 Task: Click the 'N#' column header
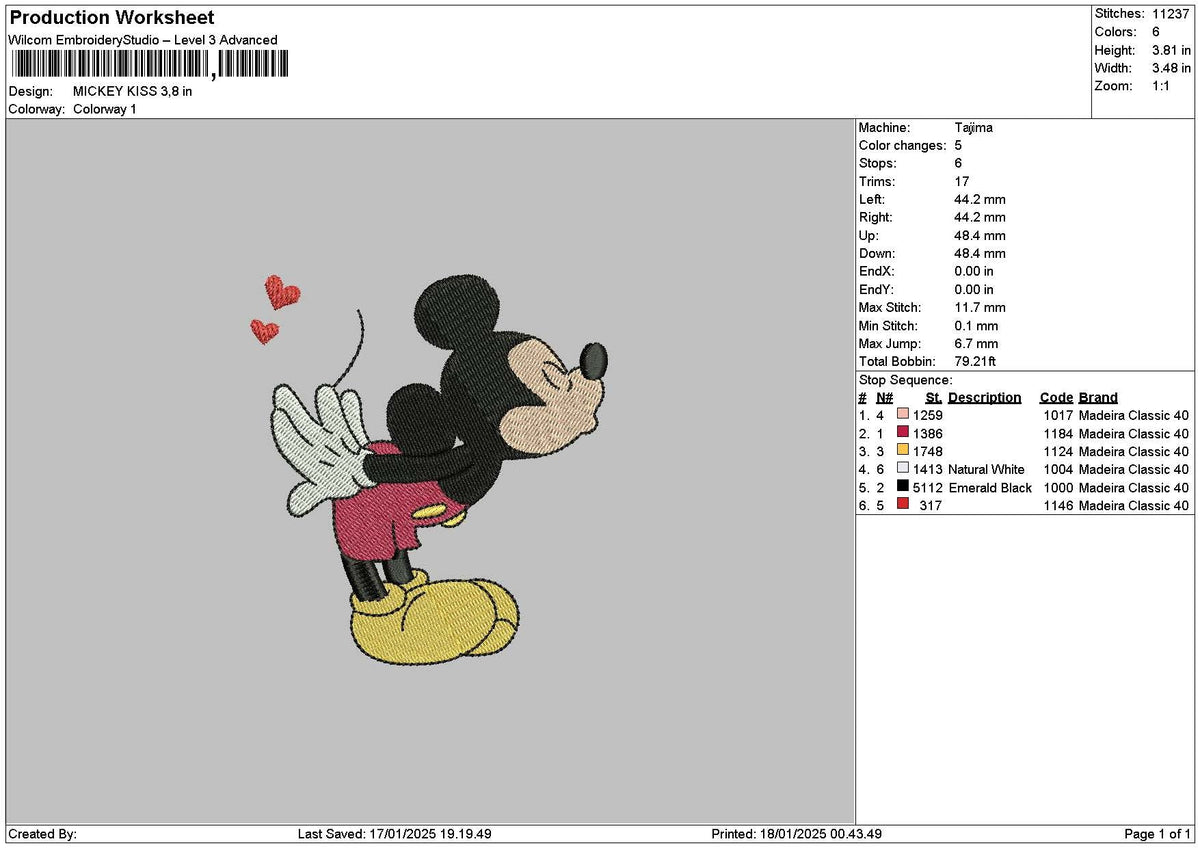(x=885, y=398)
